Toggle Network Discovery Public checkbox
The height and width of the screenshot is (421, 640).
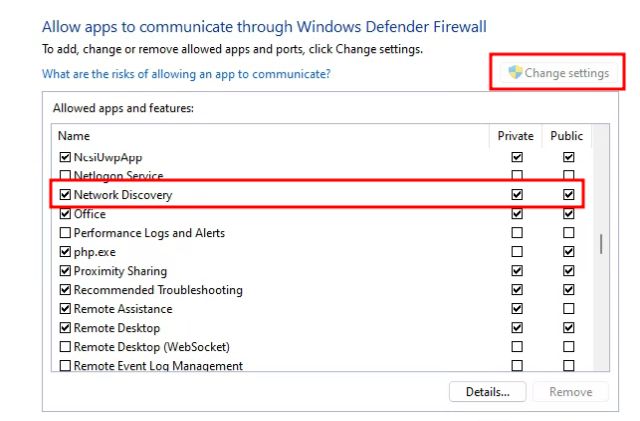point(569,195)
